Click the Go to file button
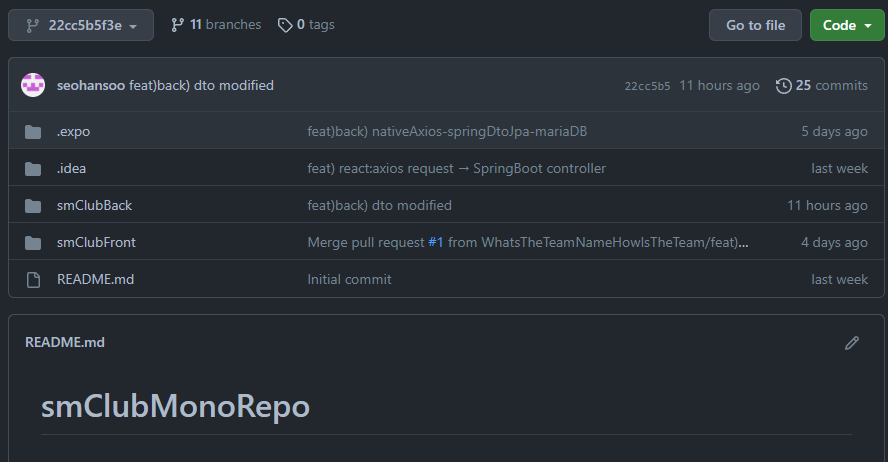This screenshot has height=462, width=888. tap(755, 25)
